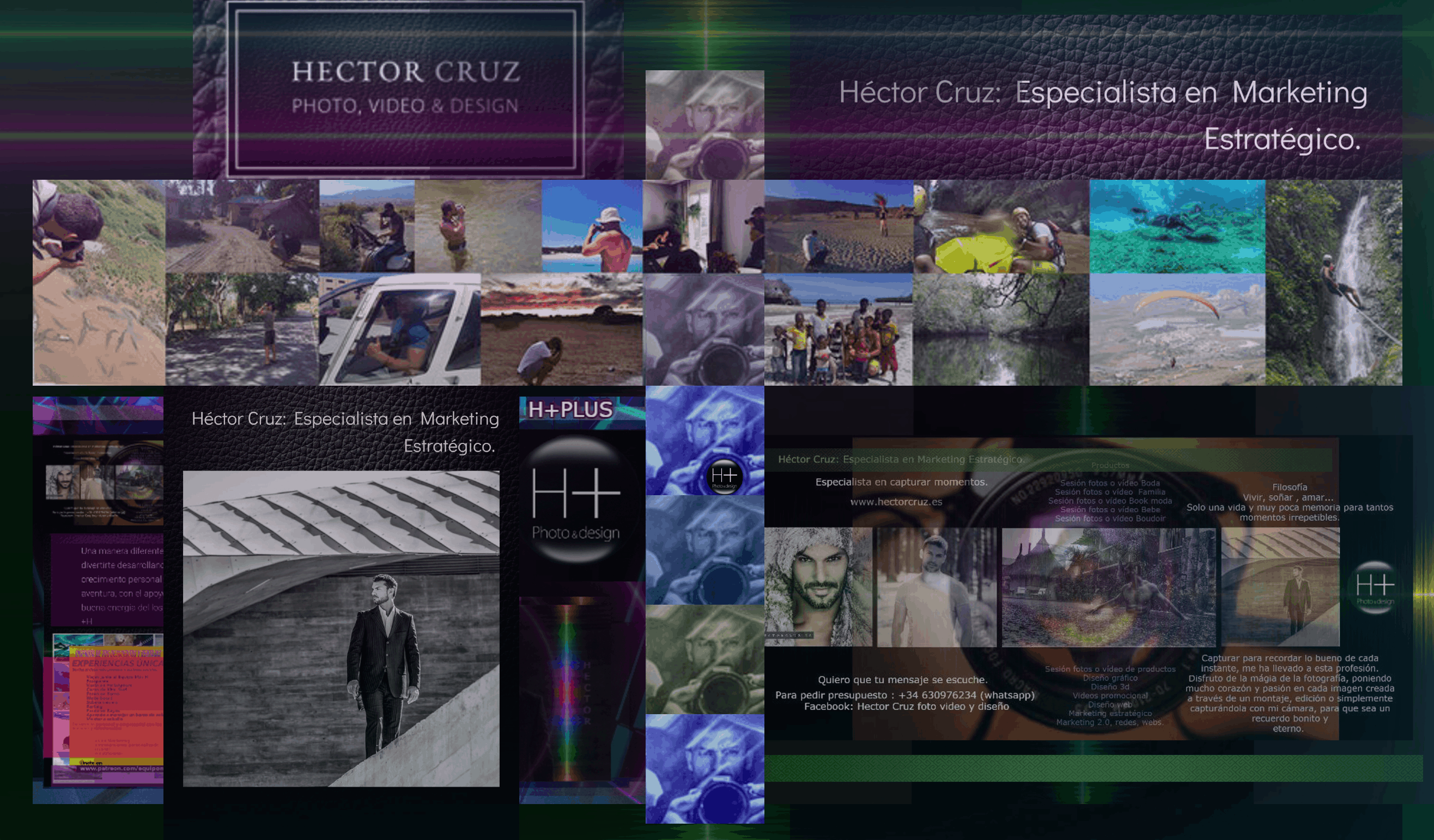Screen dimensions: 1434x840
Task: Click 'Diseño web' service line
Action: (1110, 704)
